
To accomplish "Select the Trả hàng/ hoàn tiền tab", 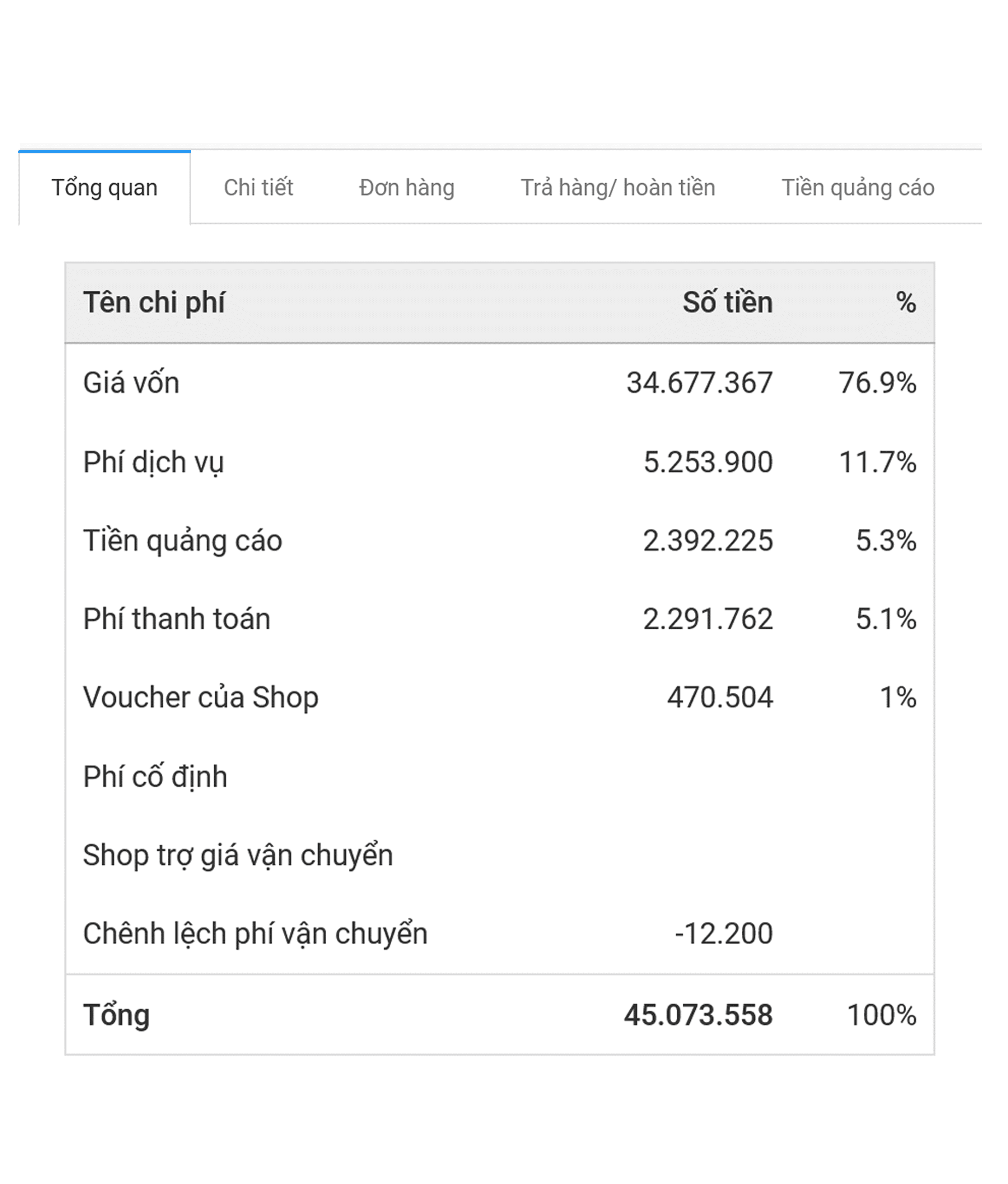I will [x=617, y=188].
